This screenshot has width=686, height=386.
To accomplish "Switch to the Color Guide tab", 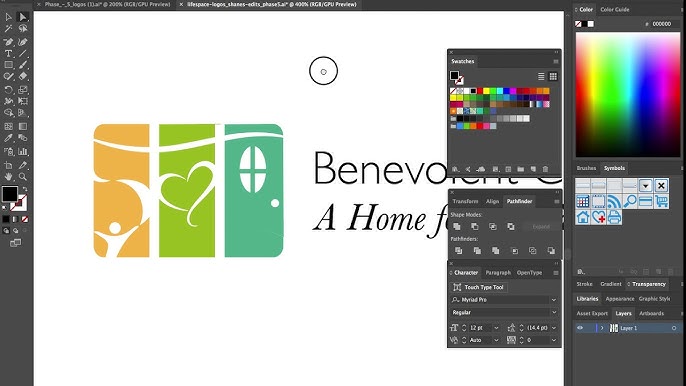I will pos(614,9).
